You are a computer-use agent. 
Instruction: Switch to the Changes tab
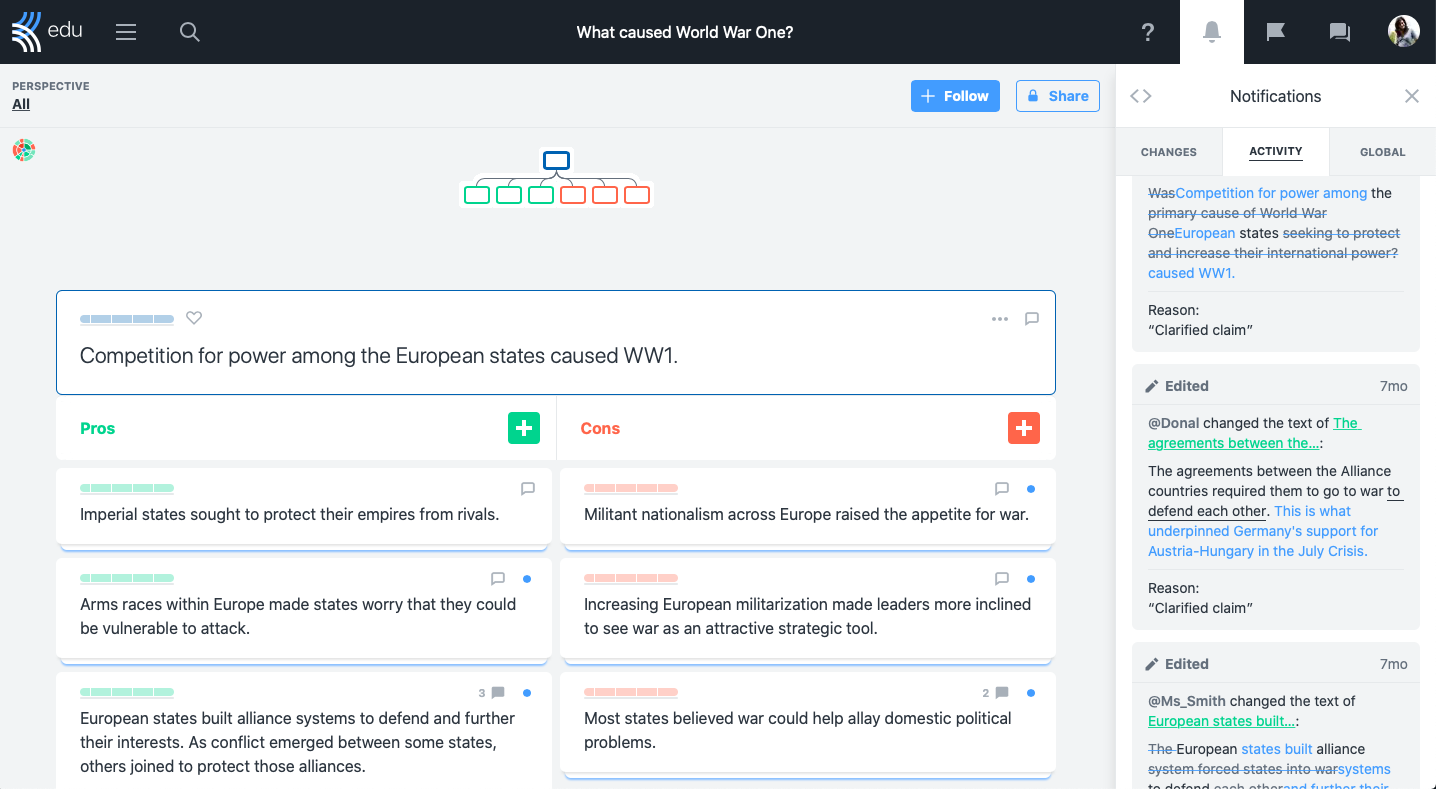pyautogui.click(x=1169, y=152)
